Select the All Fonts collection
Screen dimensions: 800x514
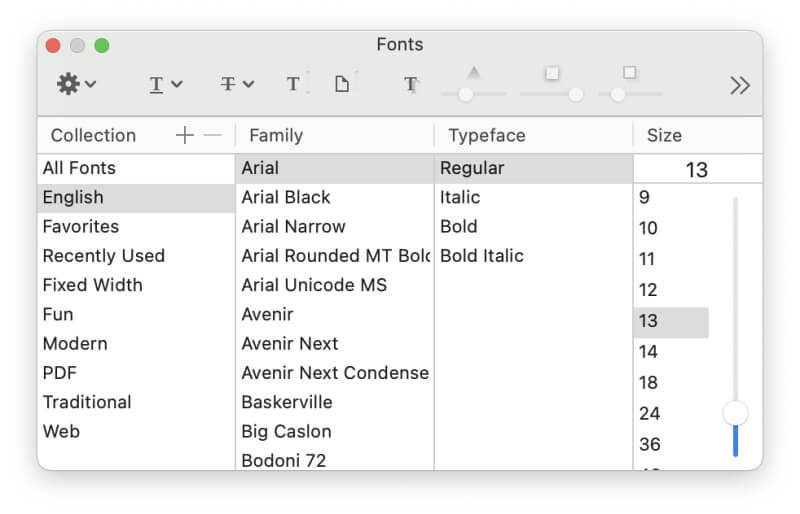(136, 168)
